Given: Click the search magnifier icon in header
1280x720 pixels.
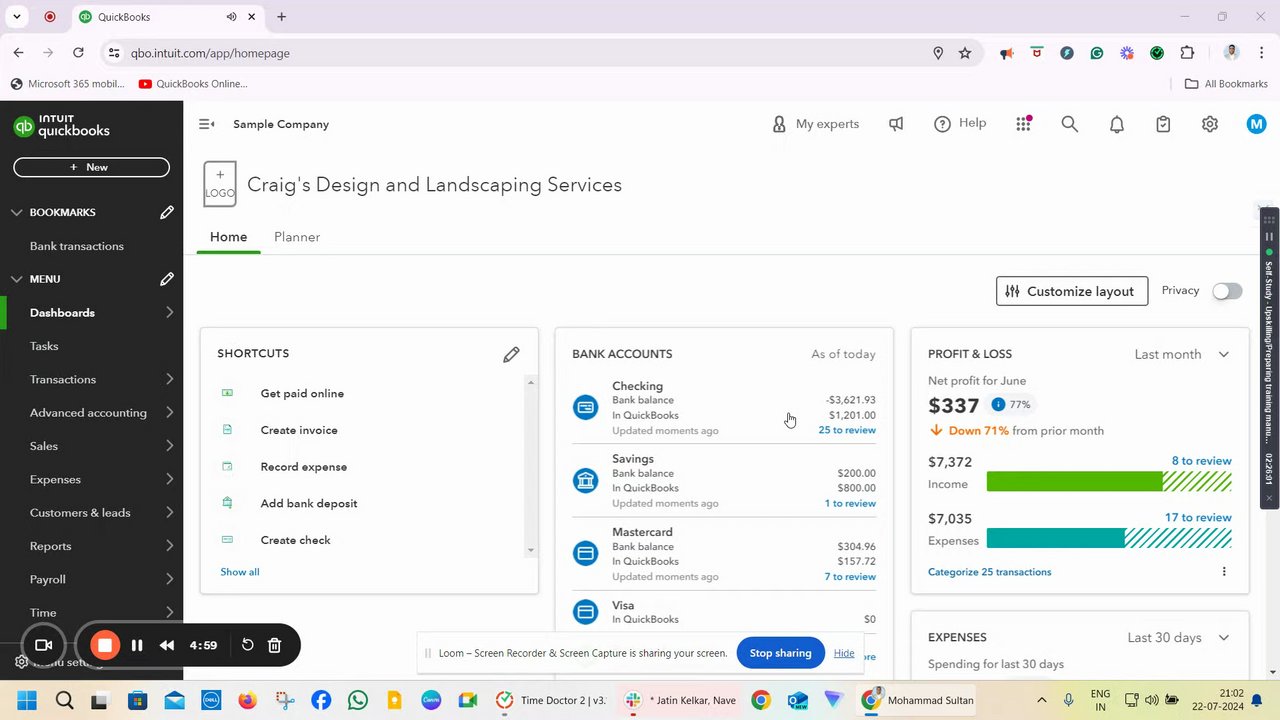Looking at the screenshot, I should pyautogui.click(x=1069, y=124).
